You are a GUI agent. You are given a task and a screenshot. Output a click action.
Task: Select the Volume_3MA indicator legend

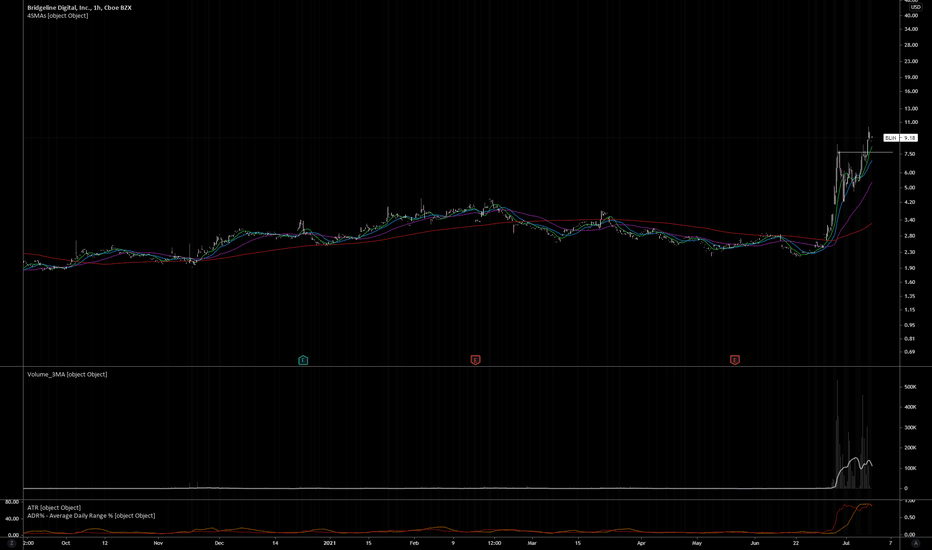coord(67,374)
